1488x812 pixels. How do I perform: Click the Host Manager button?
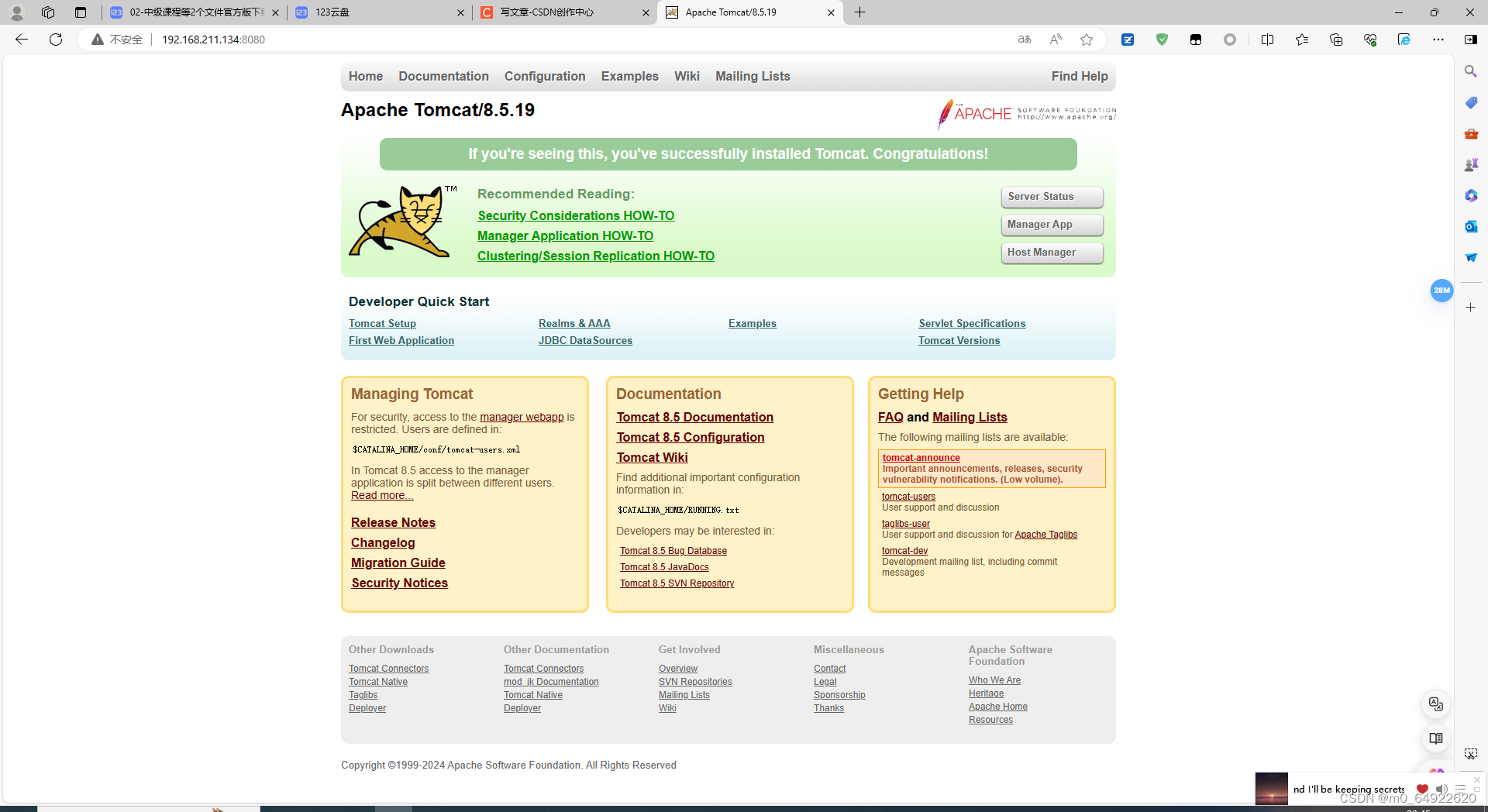coord(1052,253)
